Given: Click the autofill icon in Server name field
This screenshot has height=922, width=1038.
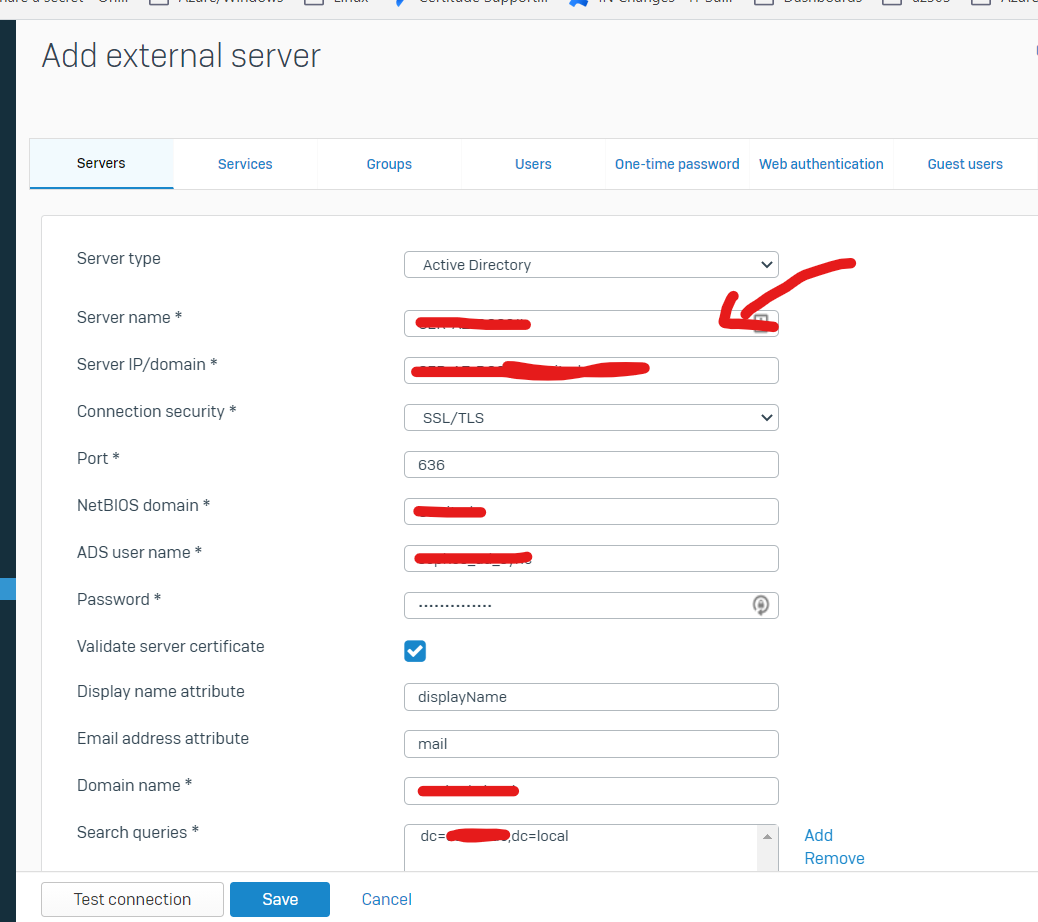Looking at the screenshot, I should pos(761,322).
